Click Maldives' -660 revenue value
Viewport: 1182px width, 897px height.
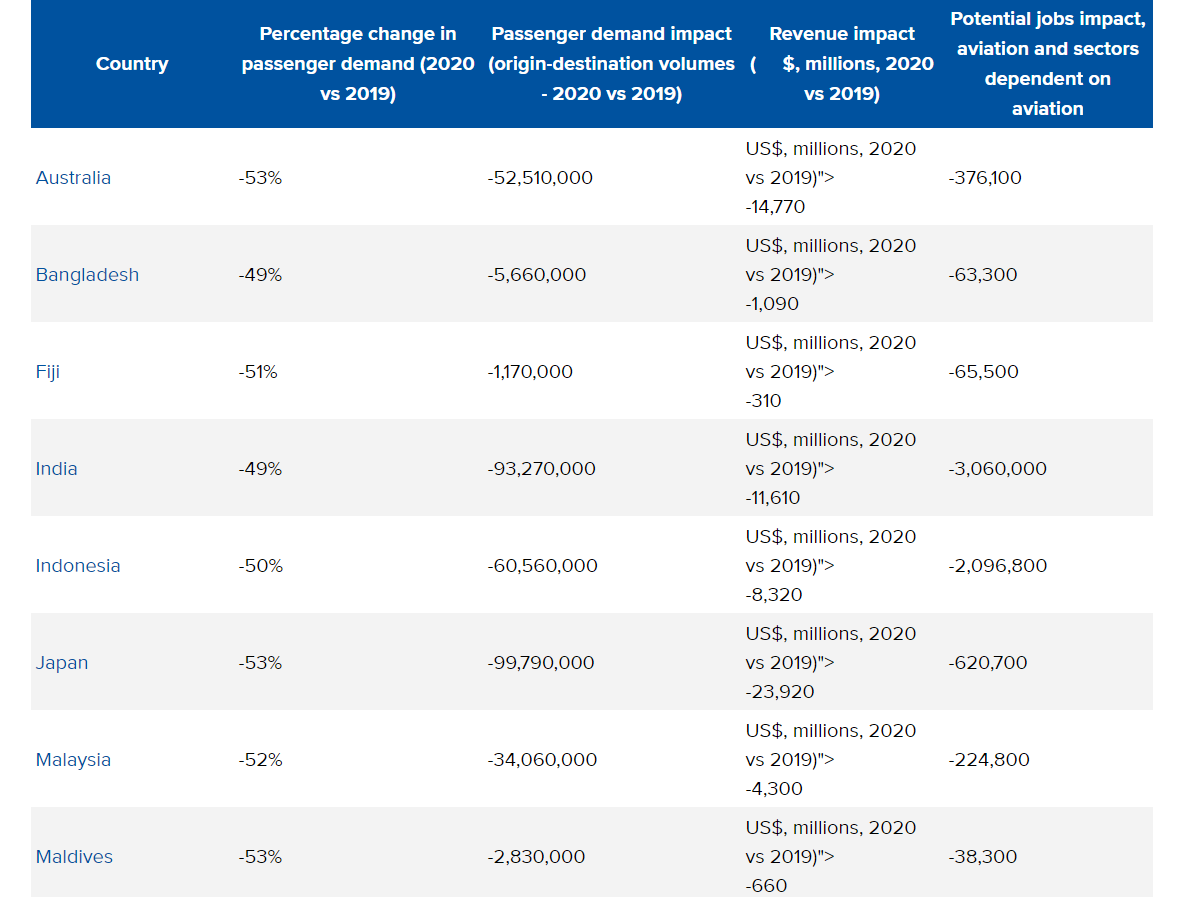click(766, 886)
